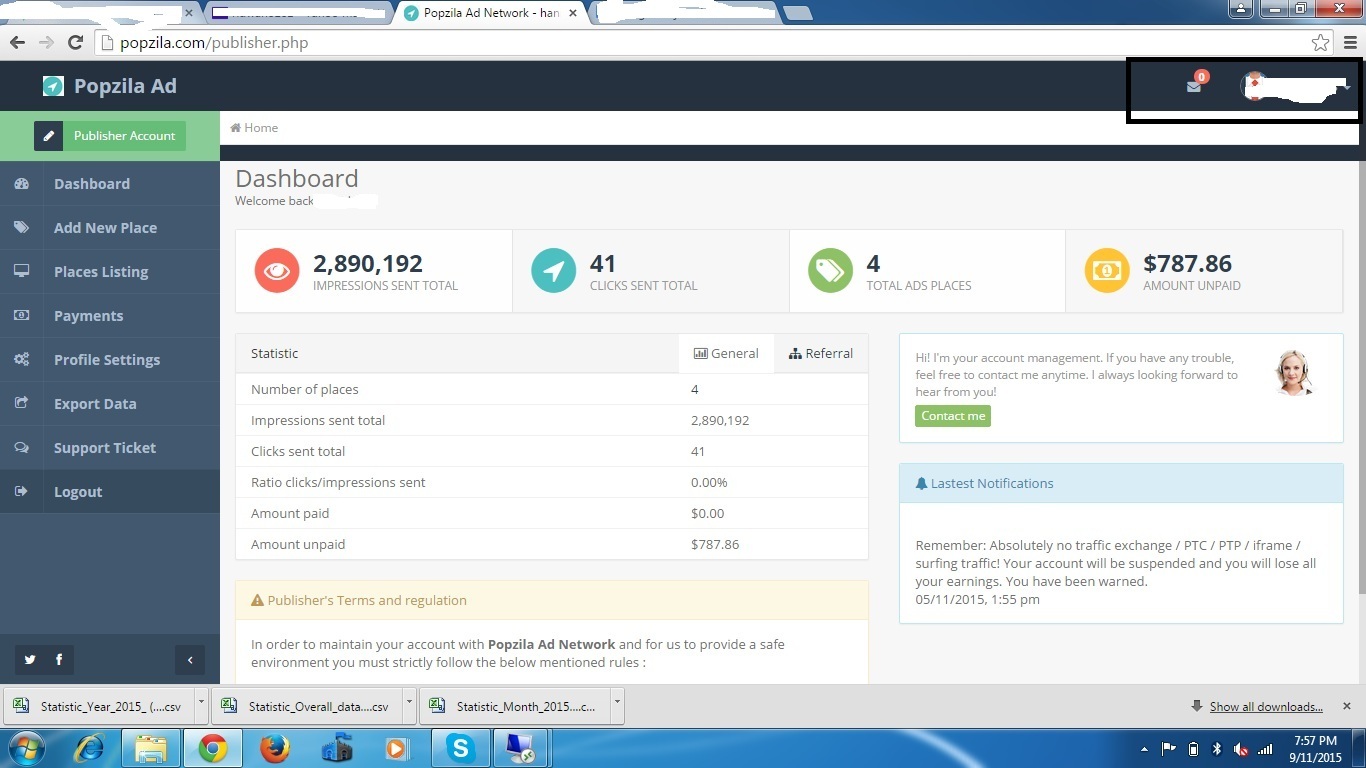The image size is (1366, 768).
Task: Open the Support Ticket section
Action: (x=110, y=448)
